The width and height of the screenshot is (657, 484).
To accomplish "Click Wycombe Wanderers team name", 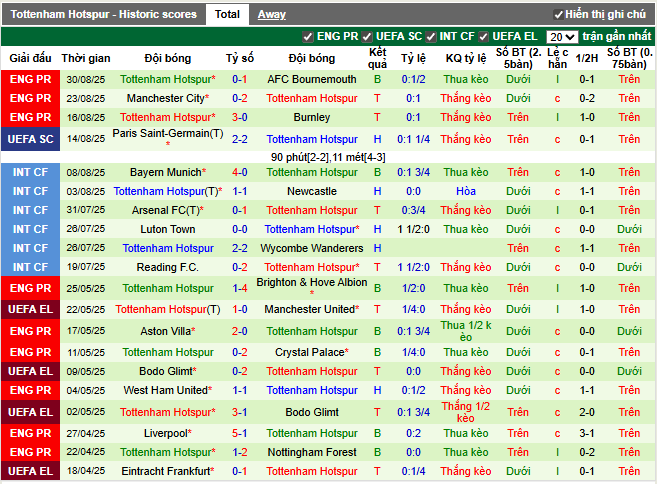I will pos(312,248).
